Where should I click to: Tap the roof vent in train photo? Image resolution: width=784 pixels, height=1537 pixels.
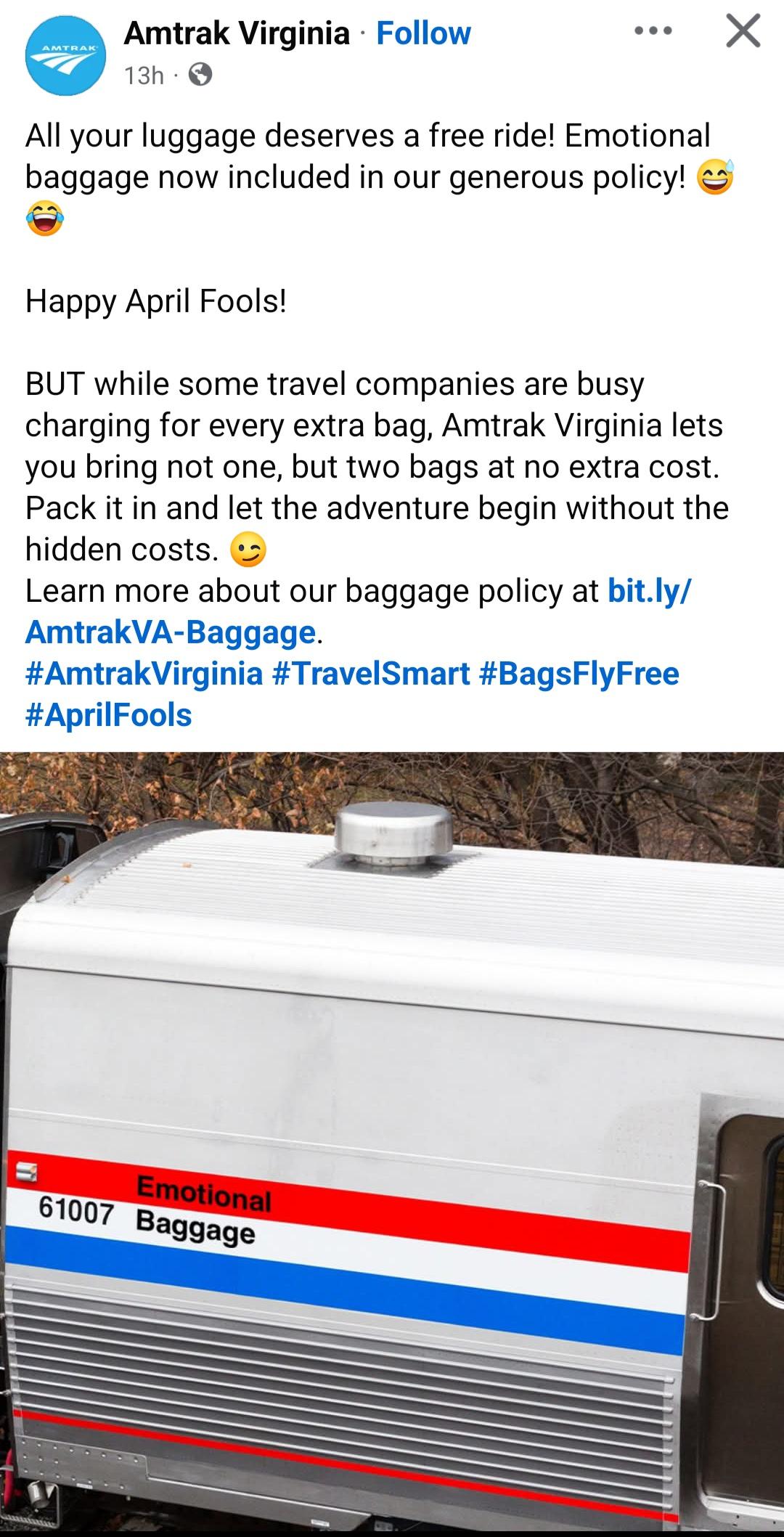(x=394, y=835)
